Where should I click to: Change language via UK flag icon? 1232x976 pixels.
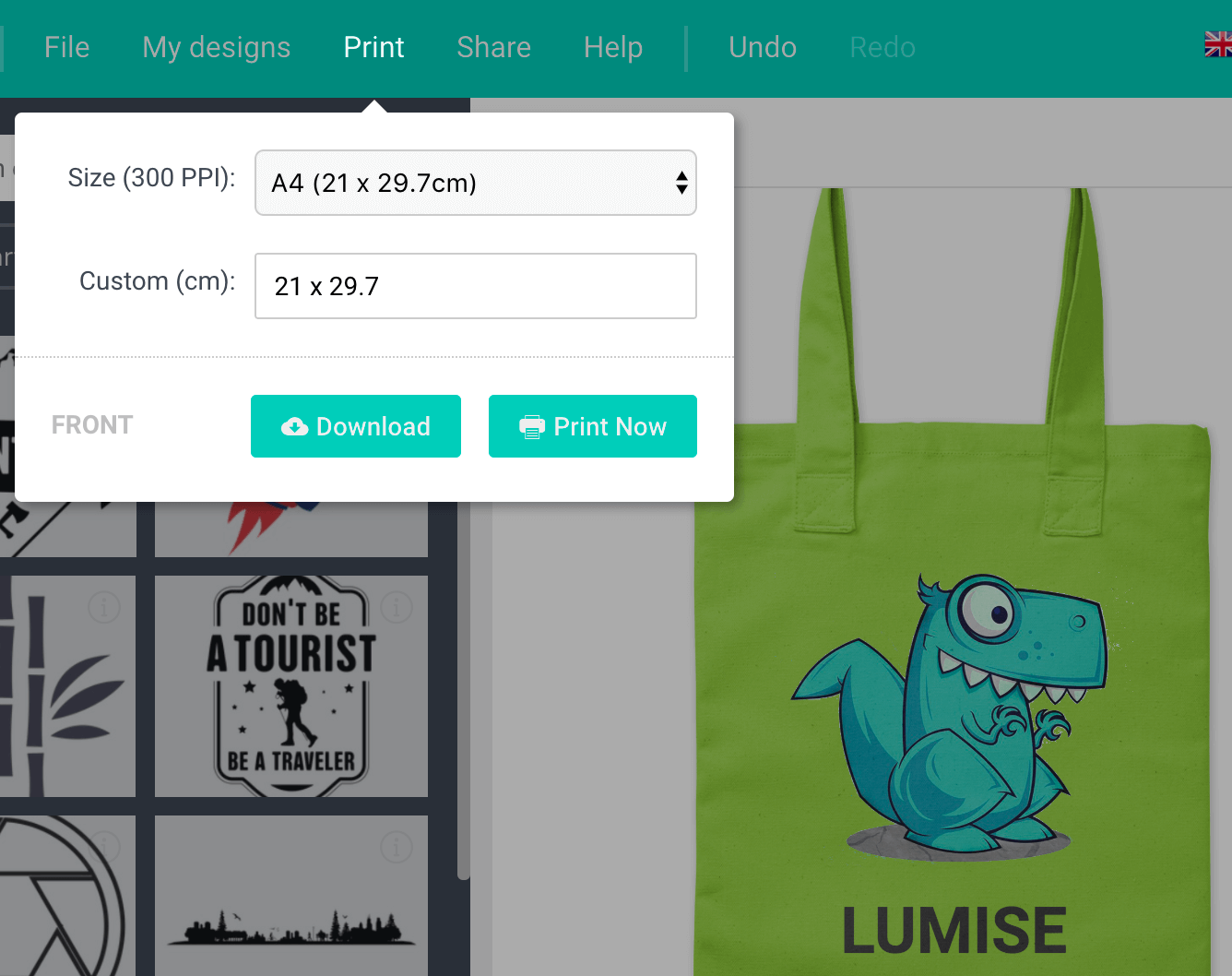coord(1218,44)
